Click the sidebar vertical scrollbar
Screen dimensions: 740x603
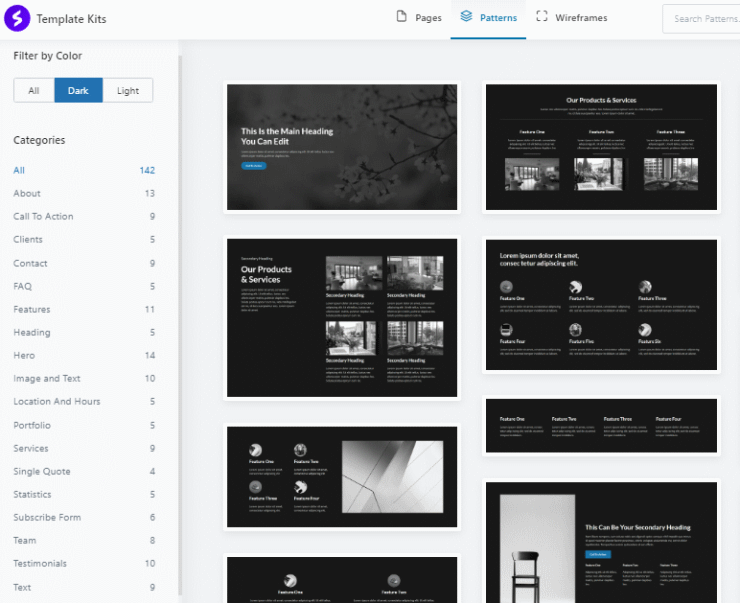pyautogui.click(x=180, y=326)
